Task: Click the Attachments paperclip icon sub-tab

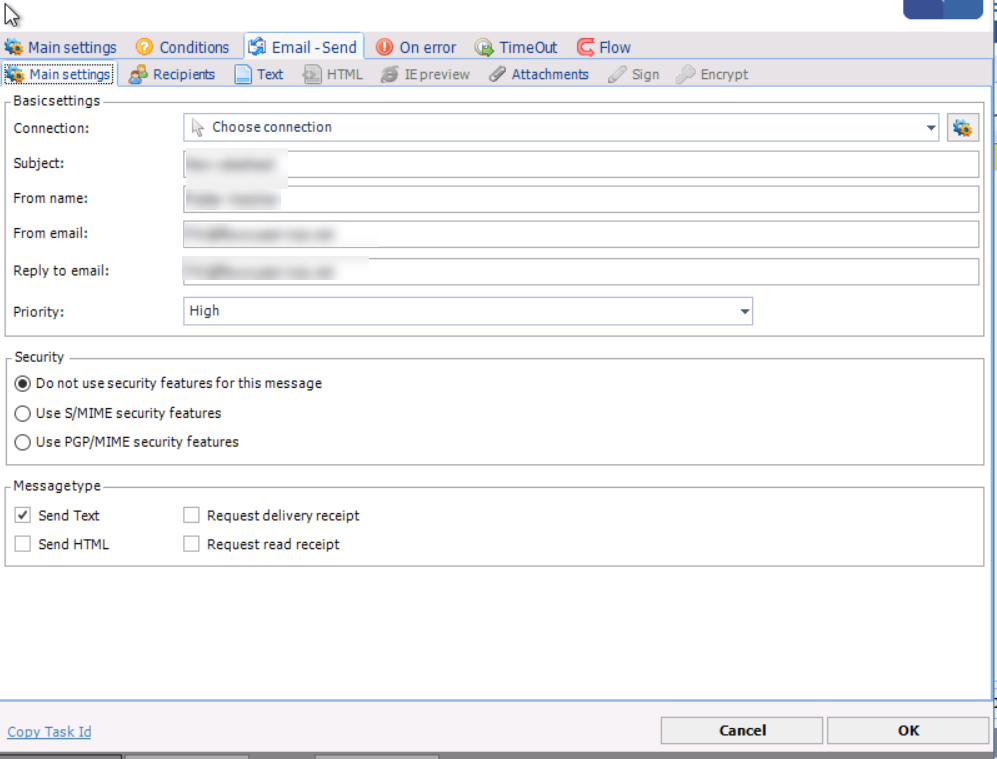Action: [497, 75]
